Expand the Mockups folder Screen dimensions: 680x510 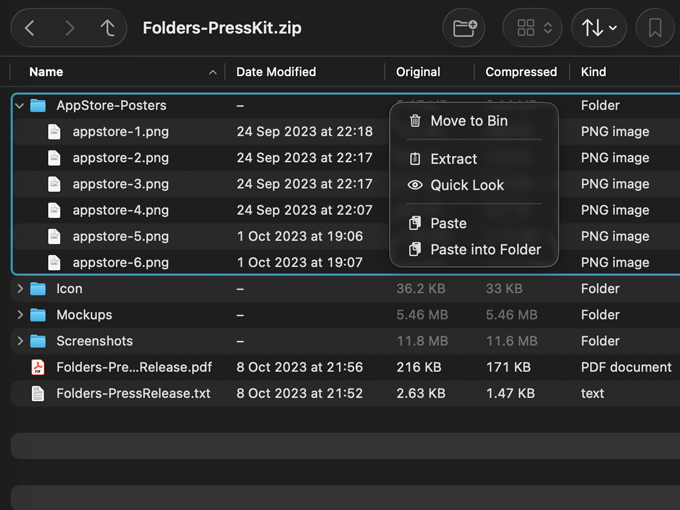click(x=20, y=315)
